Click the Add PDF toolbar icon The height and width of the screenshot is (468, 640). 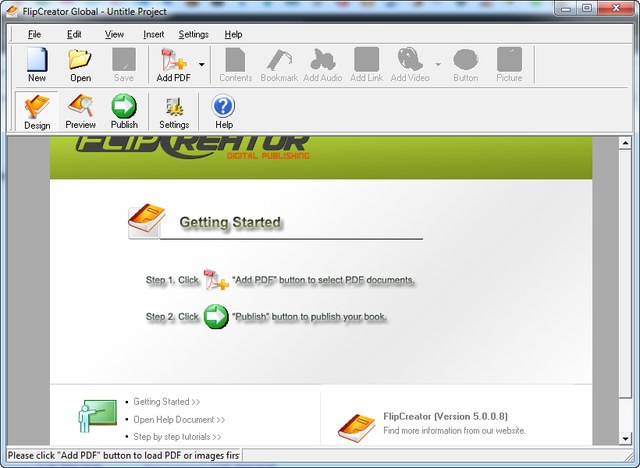tap(172, 63)
